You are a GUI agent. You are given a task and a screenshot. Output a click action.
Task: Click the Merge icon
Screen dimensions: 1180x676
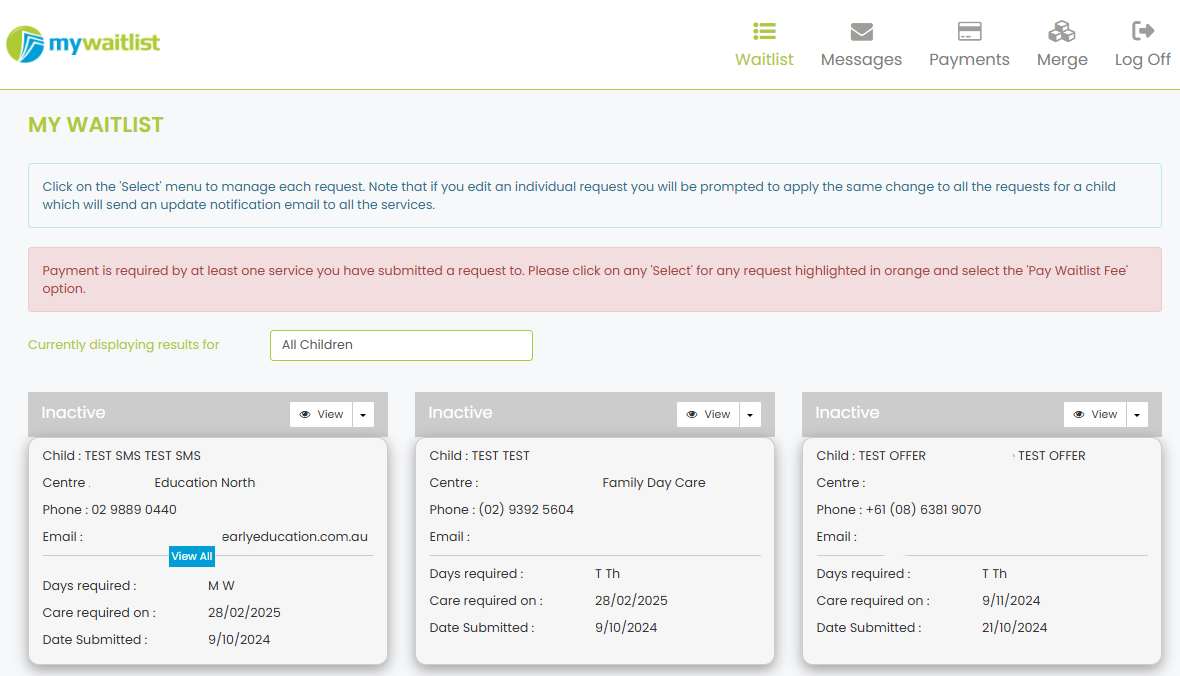1061,31
